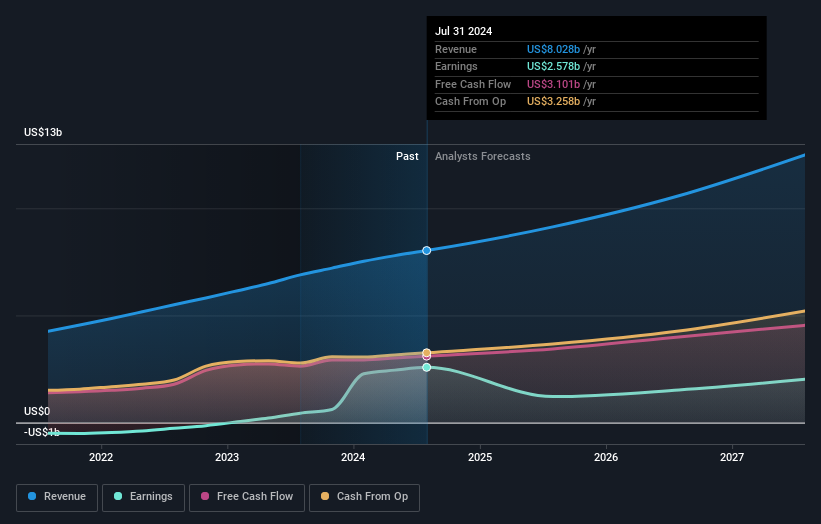This screenshot has height=524, width=821.
Task: Click the Jul 31 2024 tooltip date
Action: click(x=463, y=31)
